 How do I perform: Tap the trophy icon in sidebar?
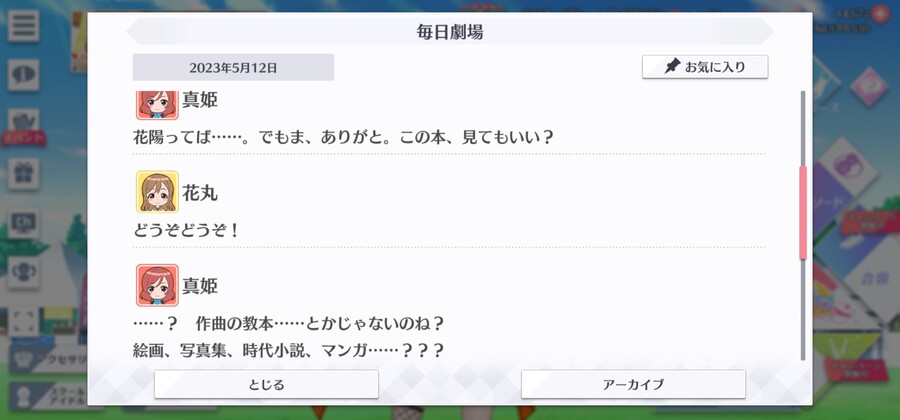(24, 272)
